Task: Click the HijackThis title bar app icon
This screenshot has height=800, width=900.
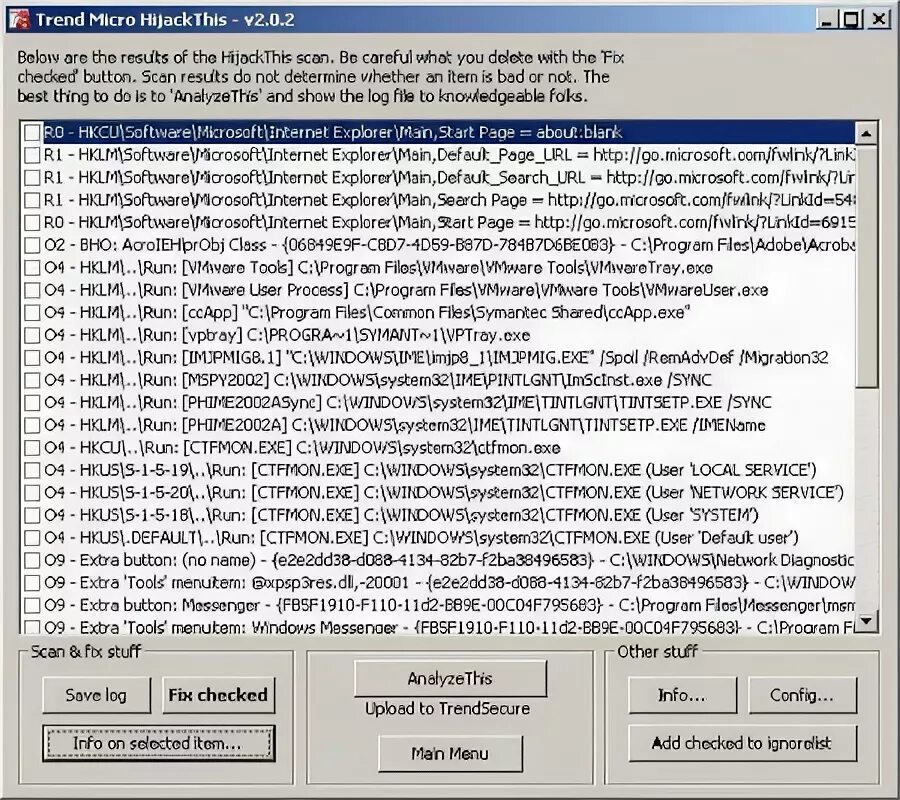Action: click(x=19, y=20)
